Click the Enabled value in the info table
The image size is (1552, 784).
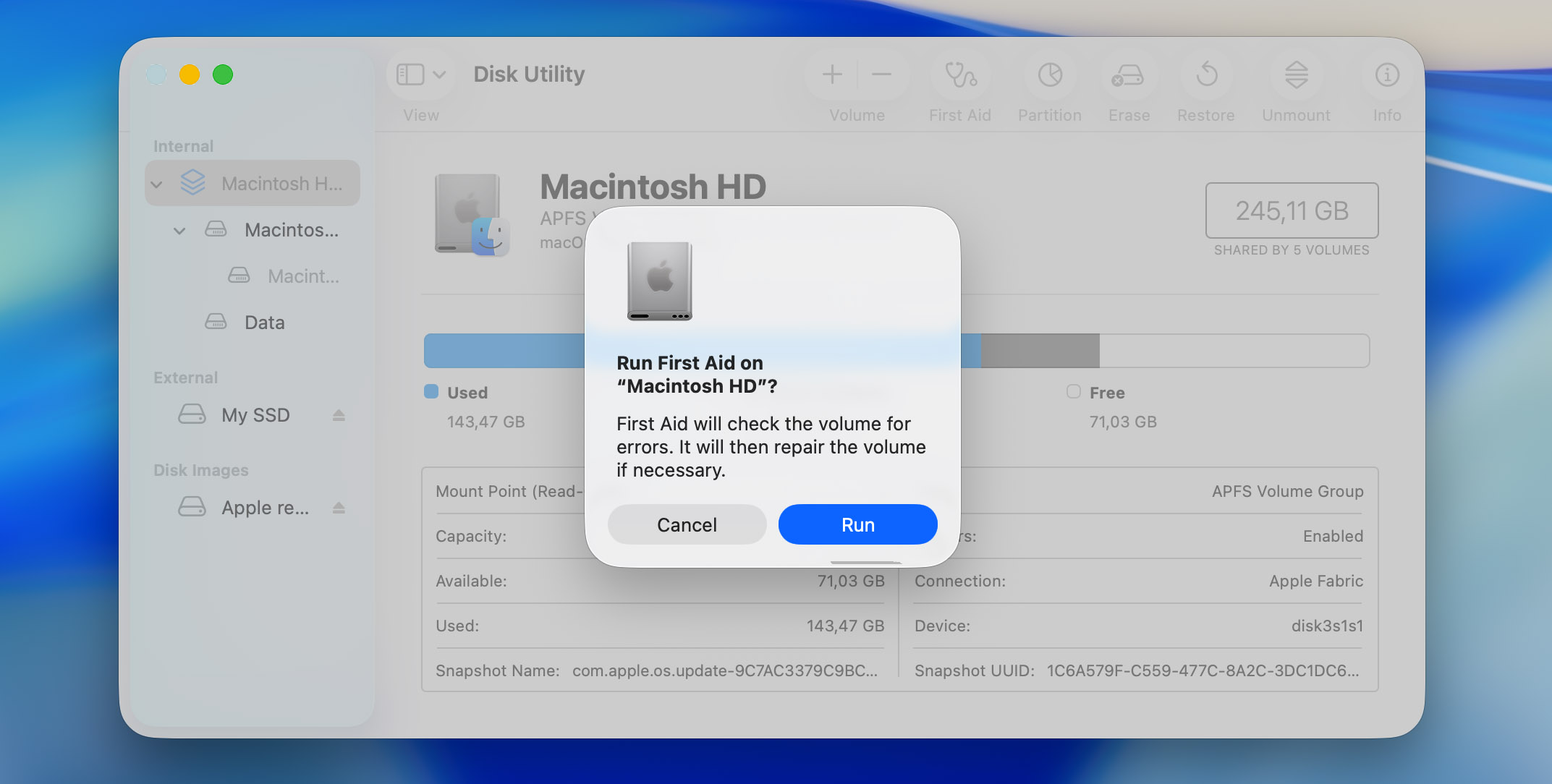pos(1333,536)
